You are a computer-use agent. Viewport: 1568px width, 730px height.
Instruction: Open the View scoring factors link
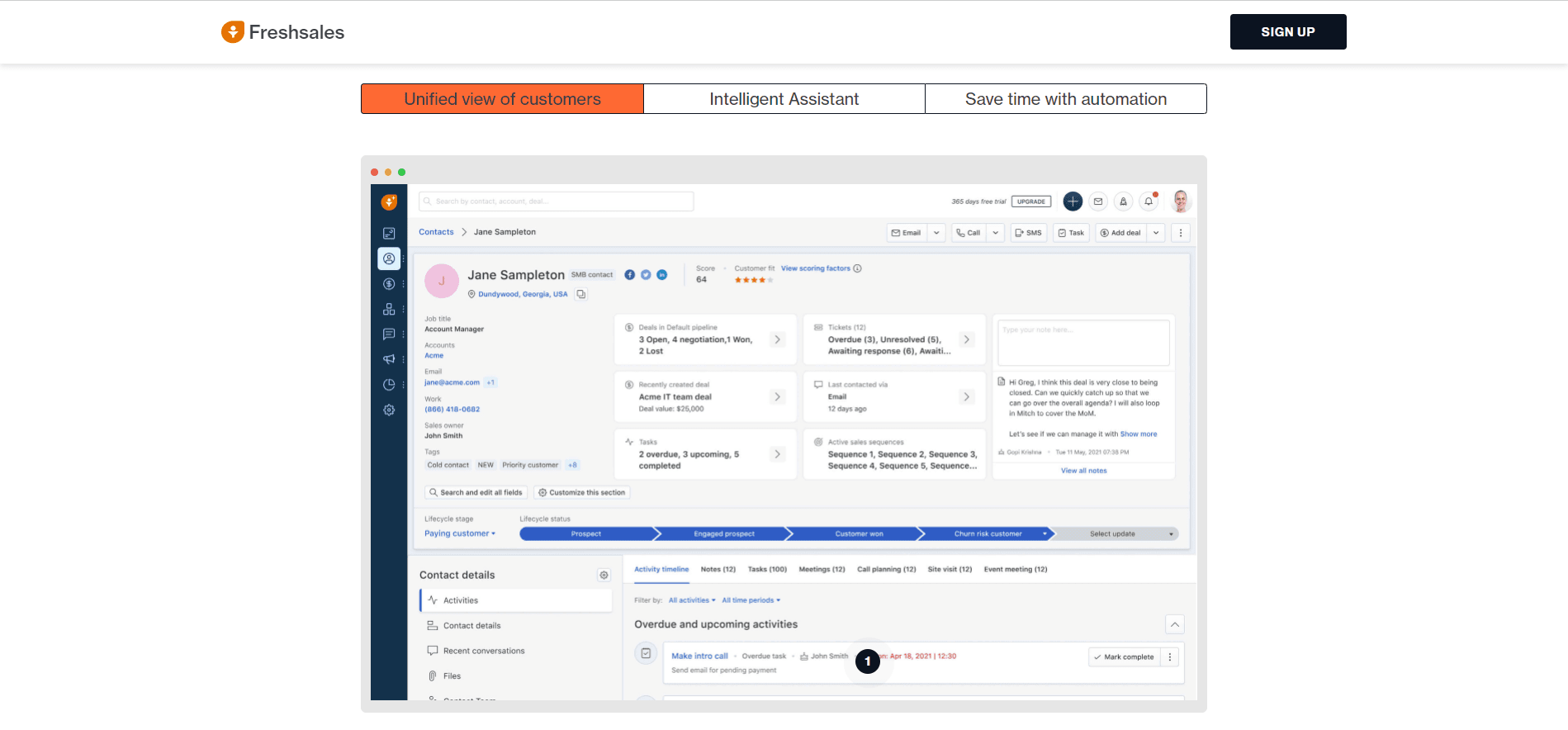tap(816, 268)
